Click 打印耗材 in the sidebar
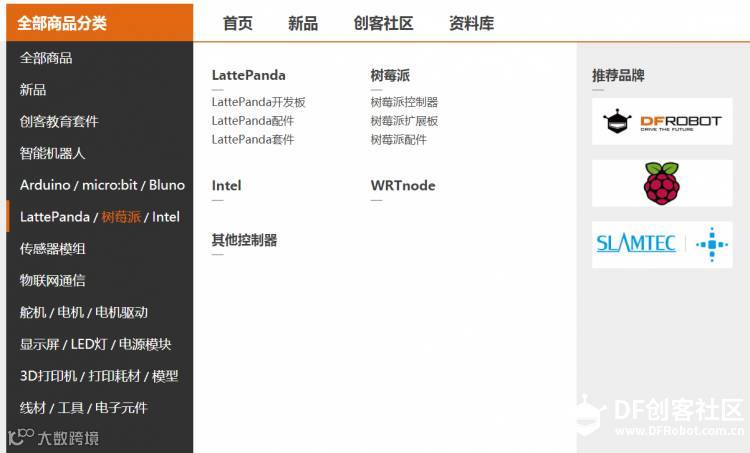750x453 pixels. (114, 376)
